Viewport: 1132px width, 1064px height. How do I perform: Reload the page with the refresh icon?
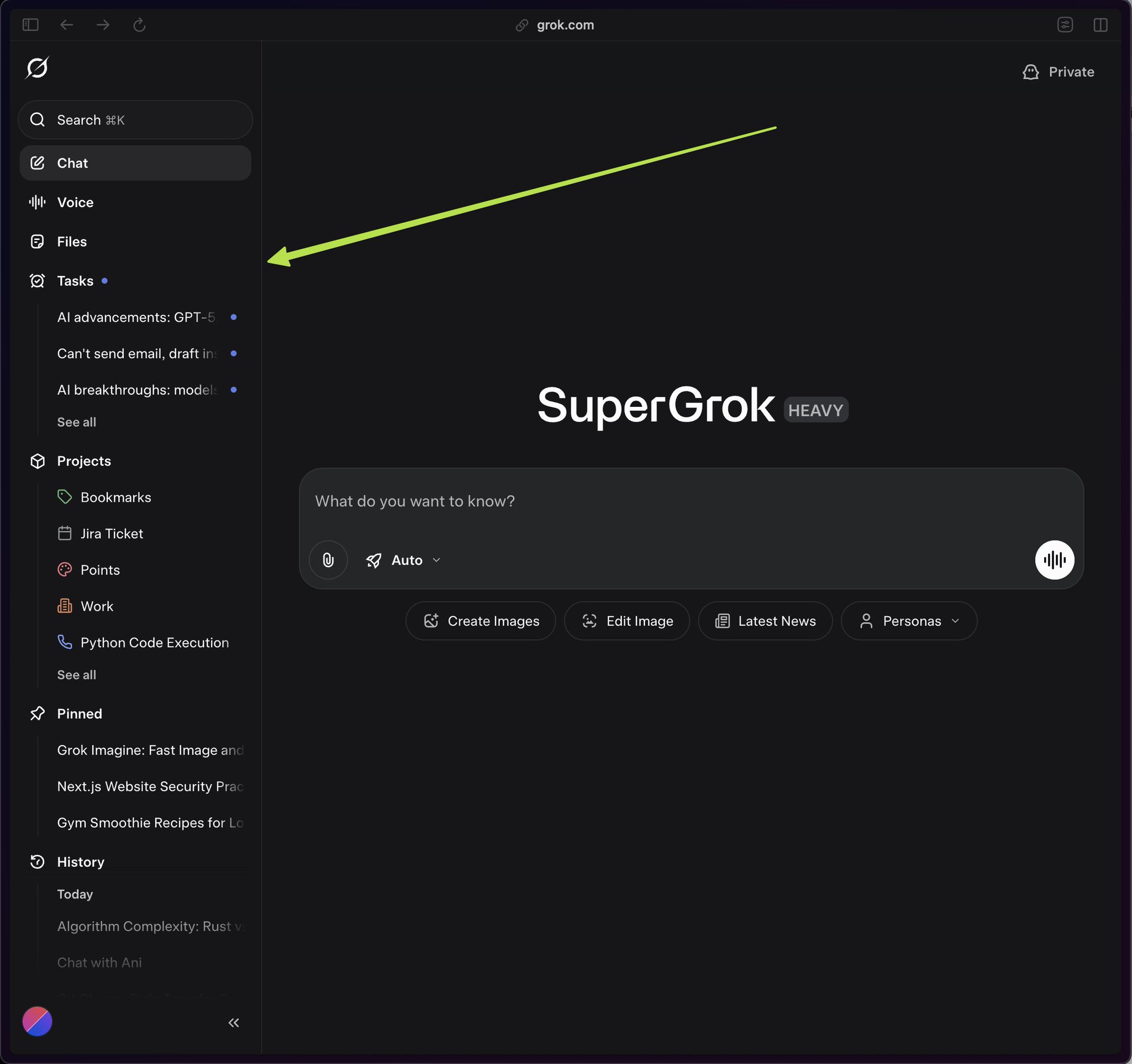click(139, 25)
